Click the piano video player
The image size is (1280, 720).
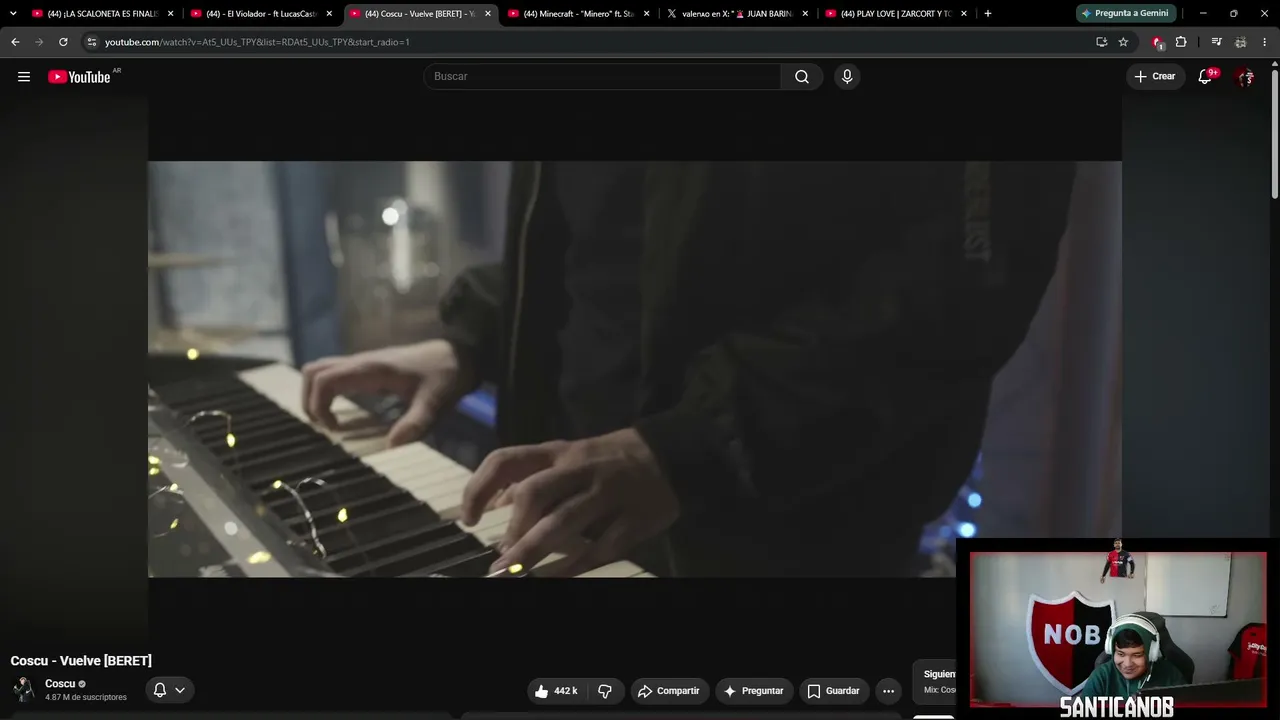635,369
